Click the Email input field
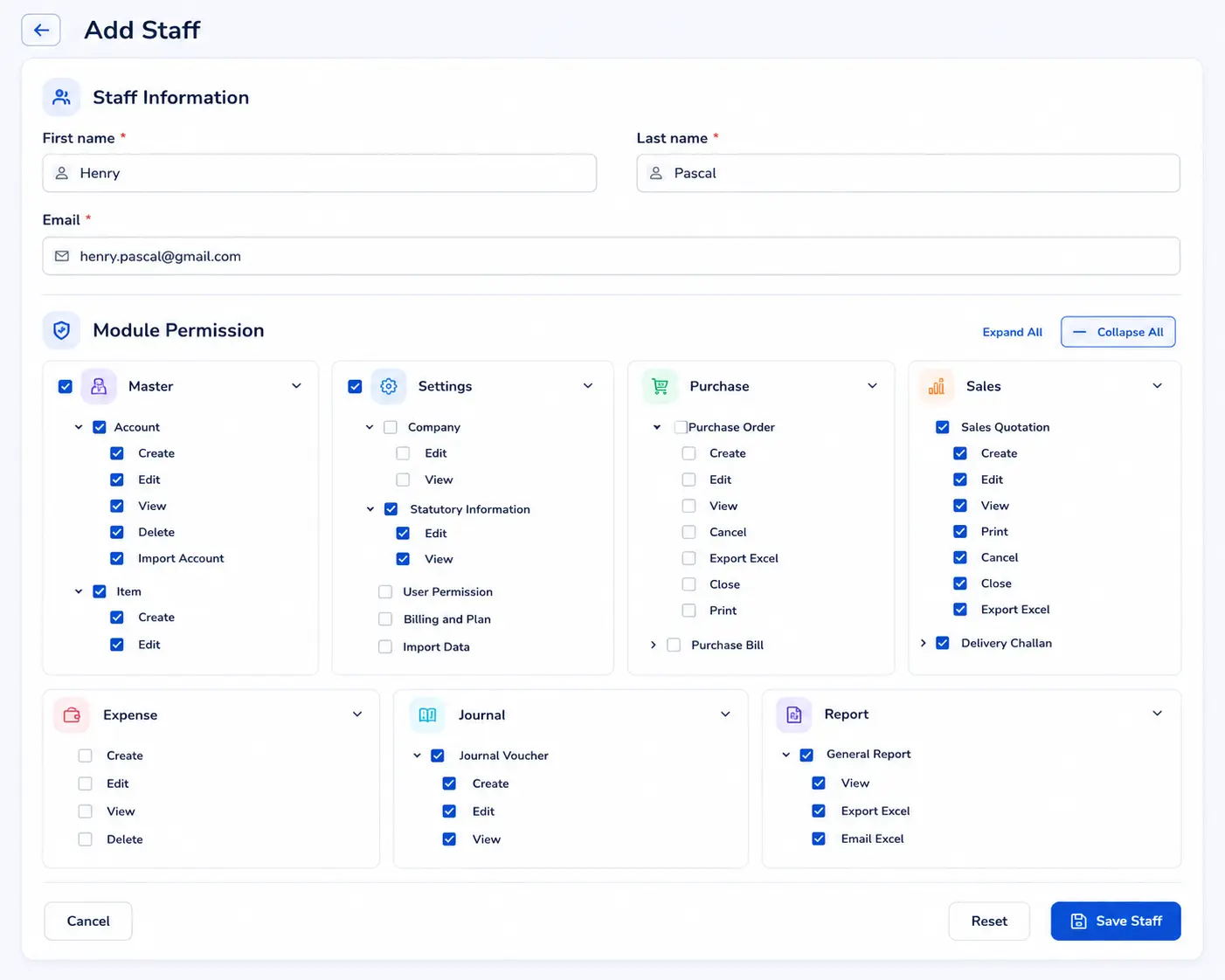 (612, 256)
